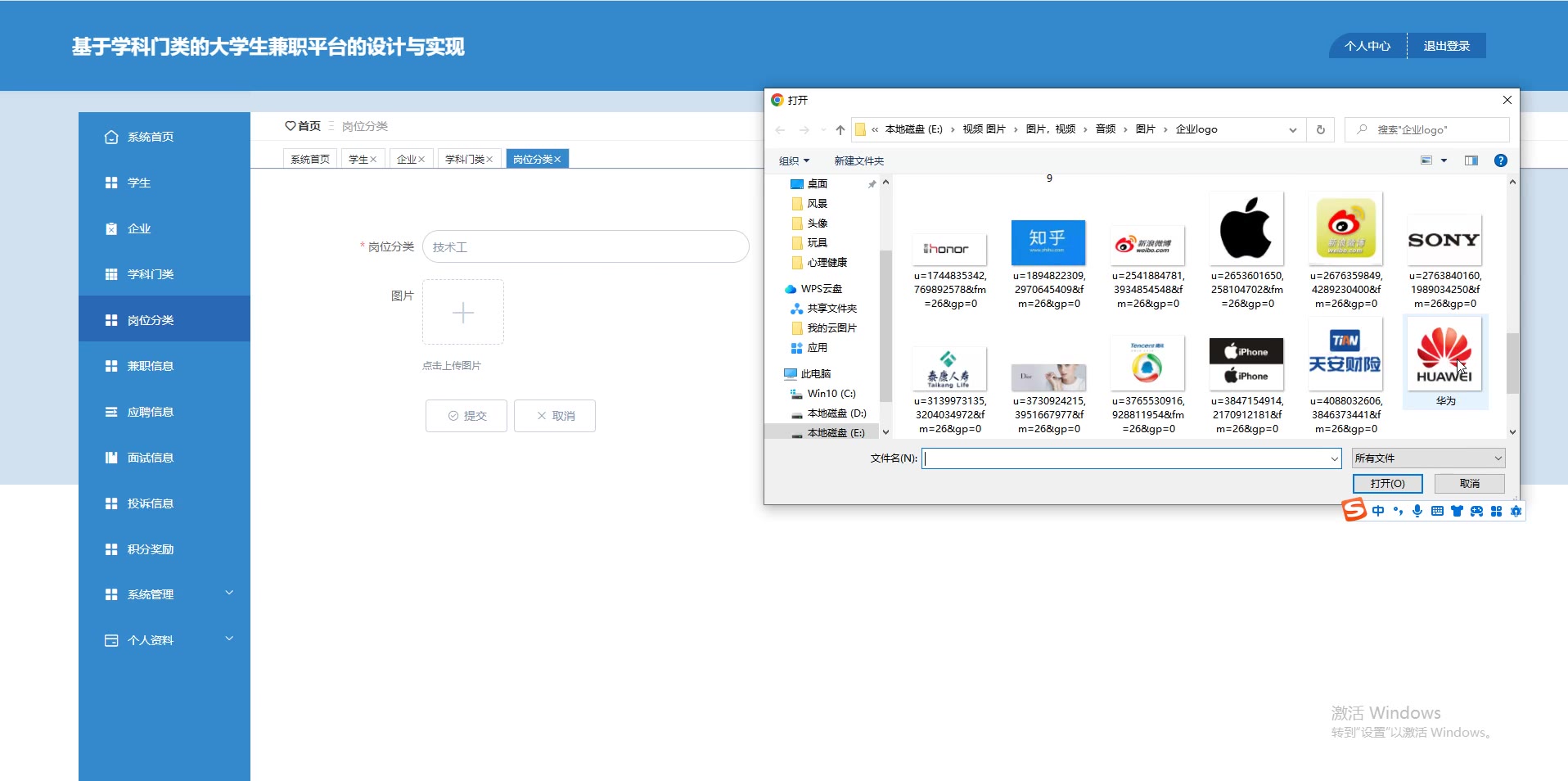Click 退出登录 to log out
Image resolution: width=1568 pixels, height=781 pixels.
click(1447, 46)
